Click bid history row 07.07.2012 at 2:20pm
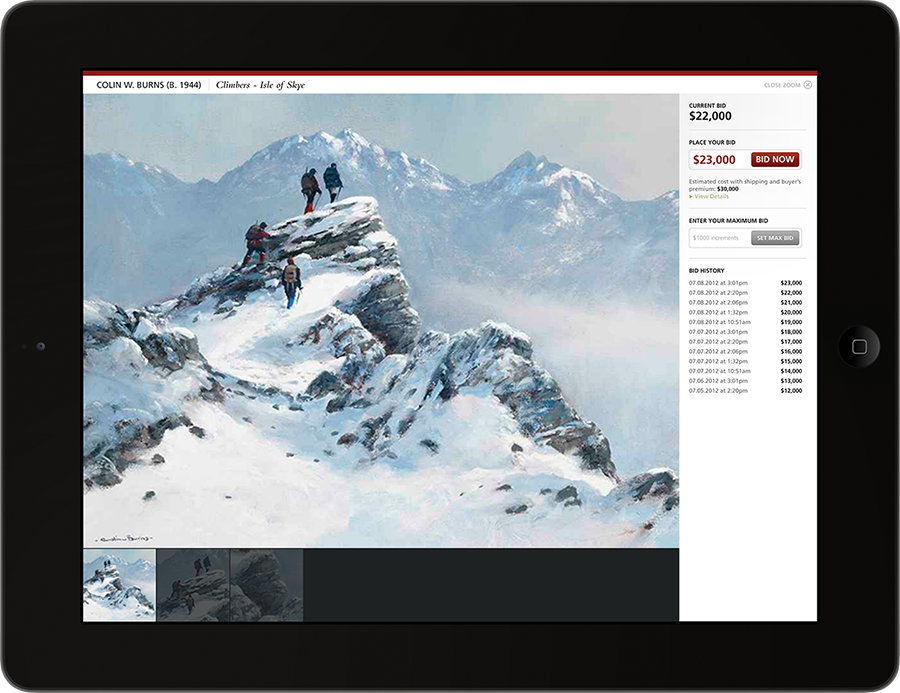 click(x=745, y=342)
